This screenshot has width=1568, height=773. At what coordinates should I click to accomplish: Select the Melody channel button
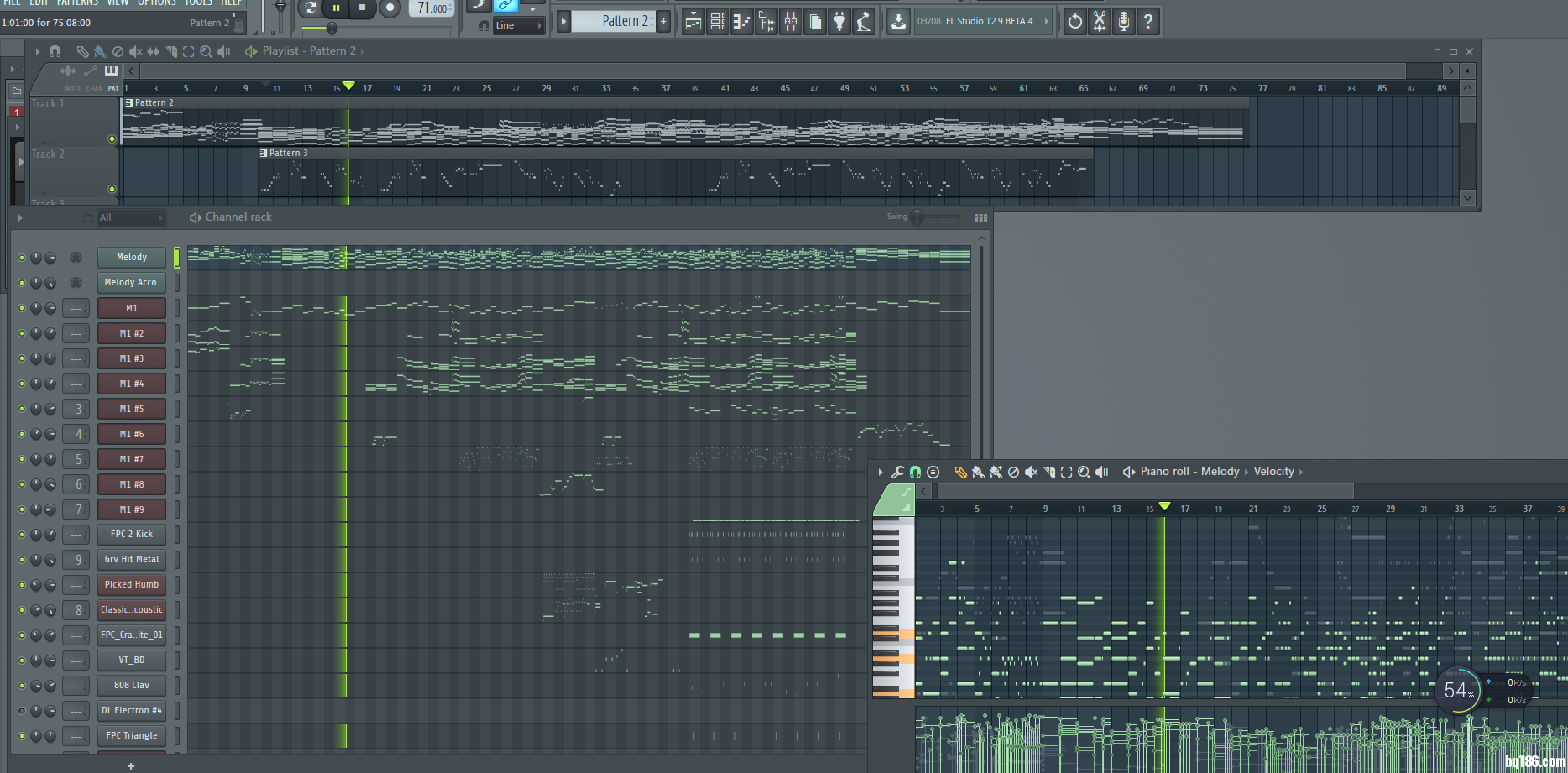[132, 257]
